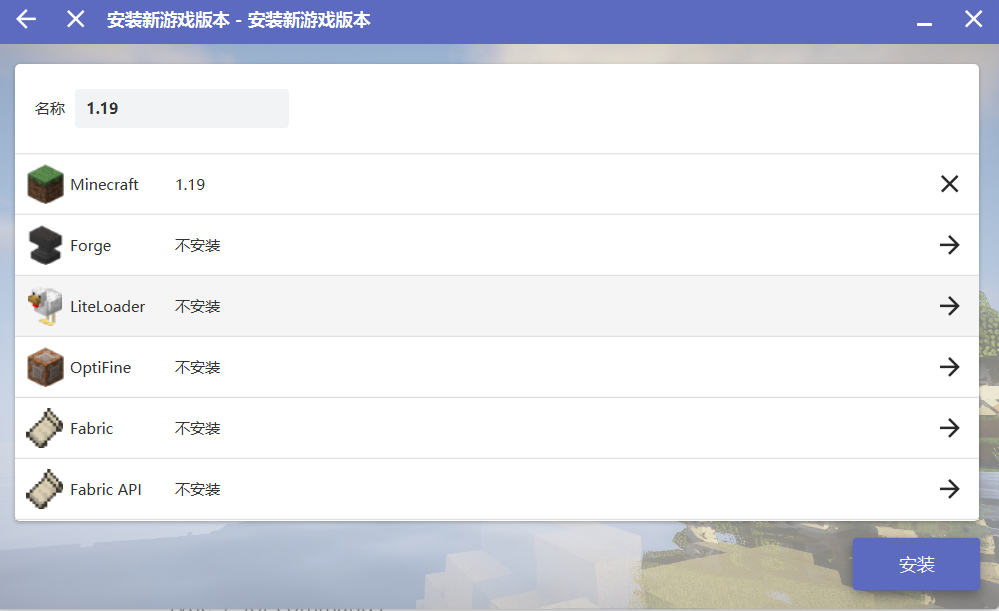Click the Forge anvil icon
The image size is (999, 611).
(x=45, y=245)
